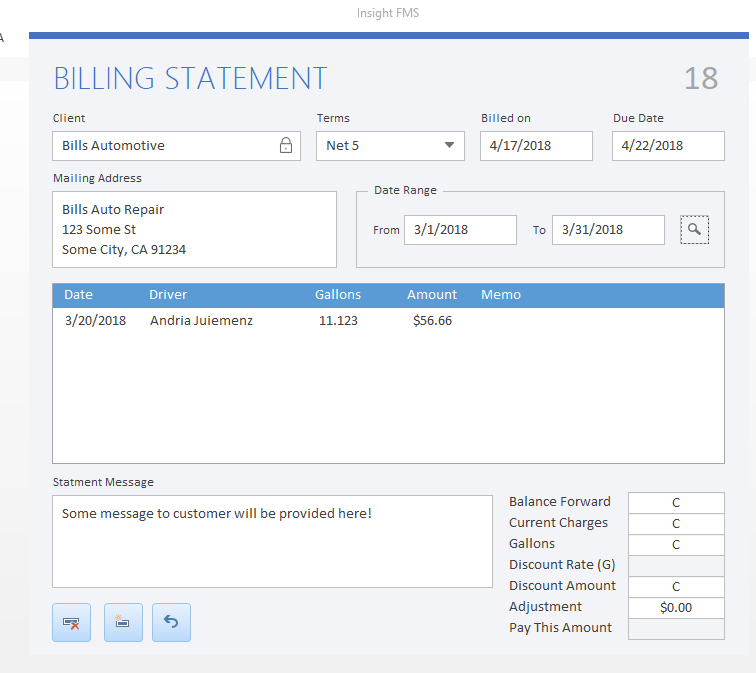The image size is (756, 673).
Task: Click the Memo column header
Action: point(501,295)
